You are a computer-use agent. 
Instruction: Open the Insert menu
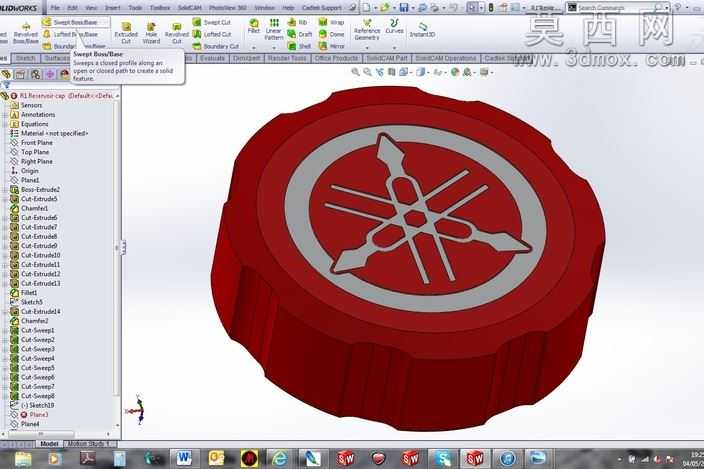coord(112,8)
